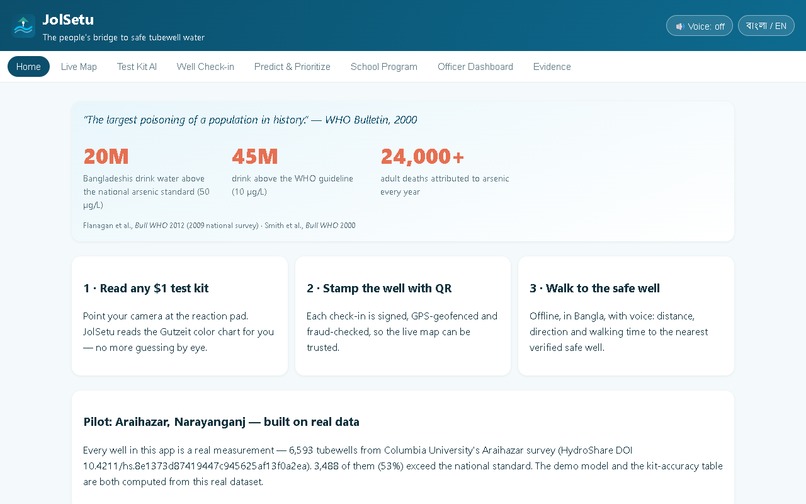
Task: Open the Predict & Prioritize tab
Action: click(x=292, y=66)
